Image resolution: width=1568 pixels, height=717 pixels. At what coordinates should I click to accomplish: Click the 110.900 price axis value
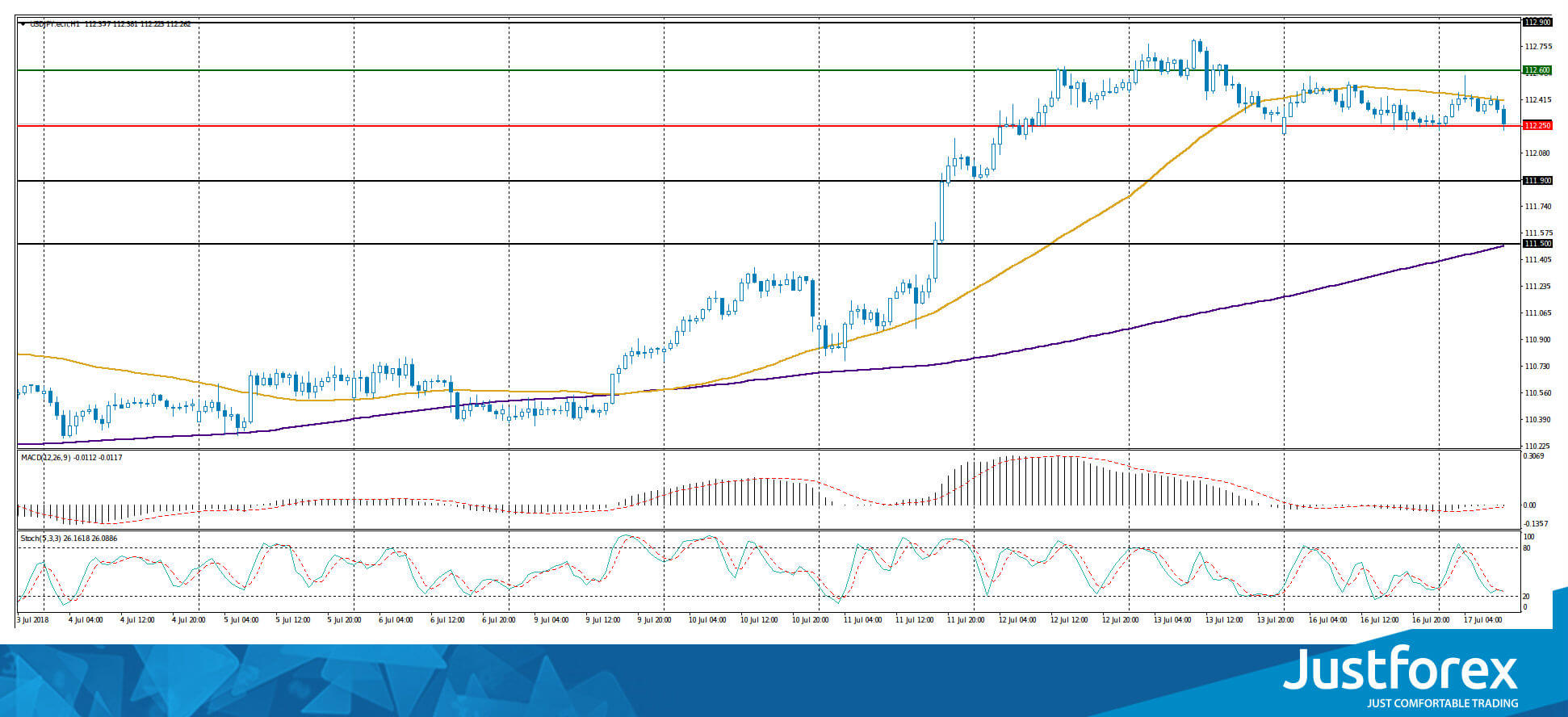(1537, 340)
